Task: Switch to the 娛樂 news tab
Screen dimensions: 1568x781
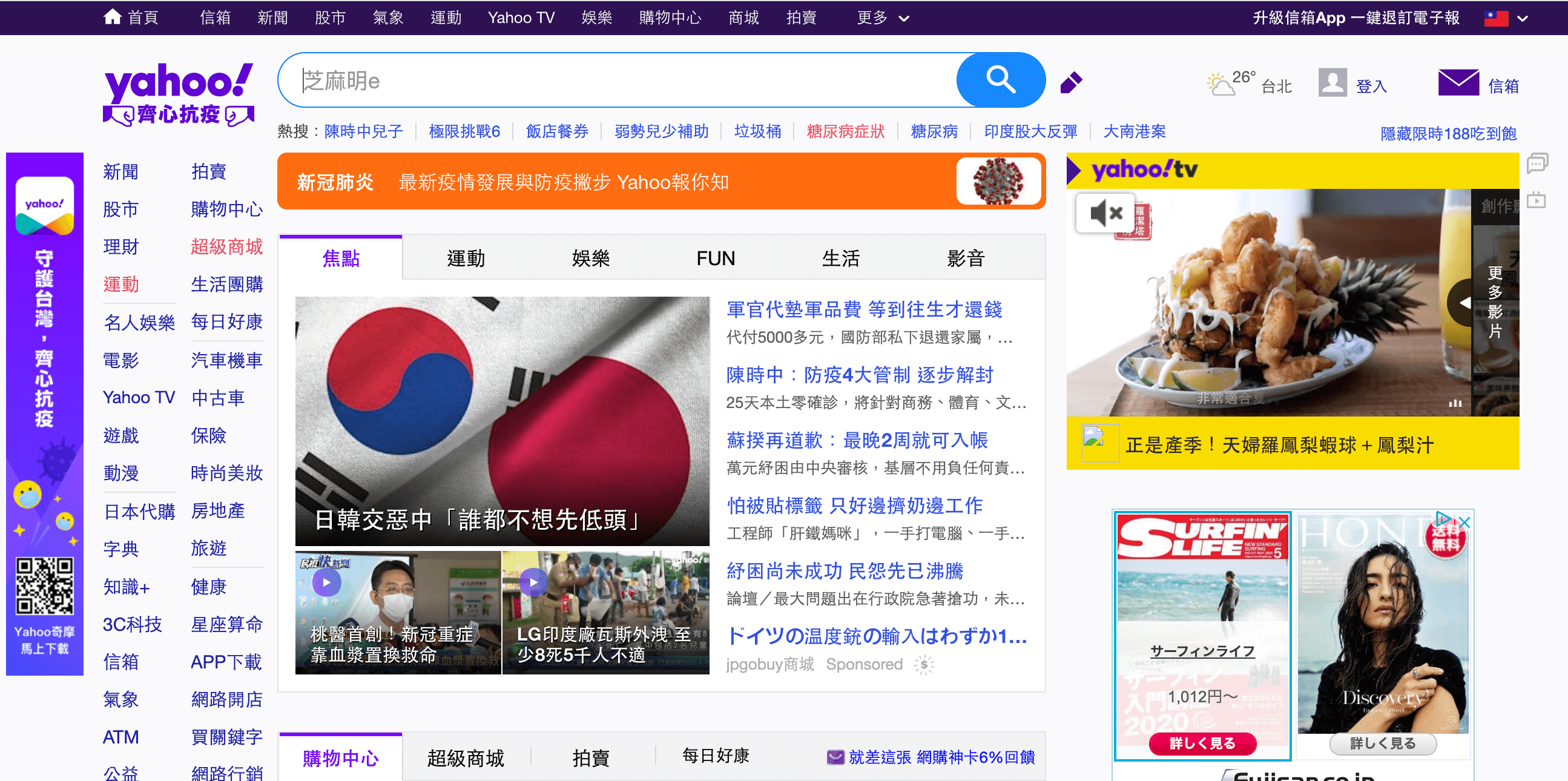Action: (x=590, y=258)
